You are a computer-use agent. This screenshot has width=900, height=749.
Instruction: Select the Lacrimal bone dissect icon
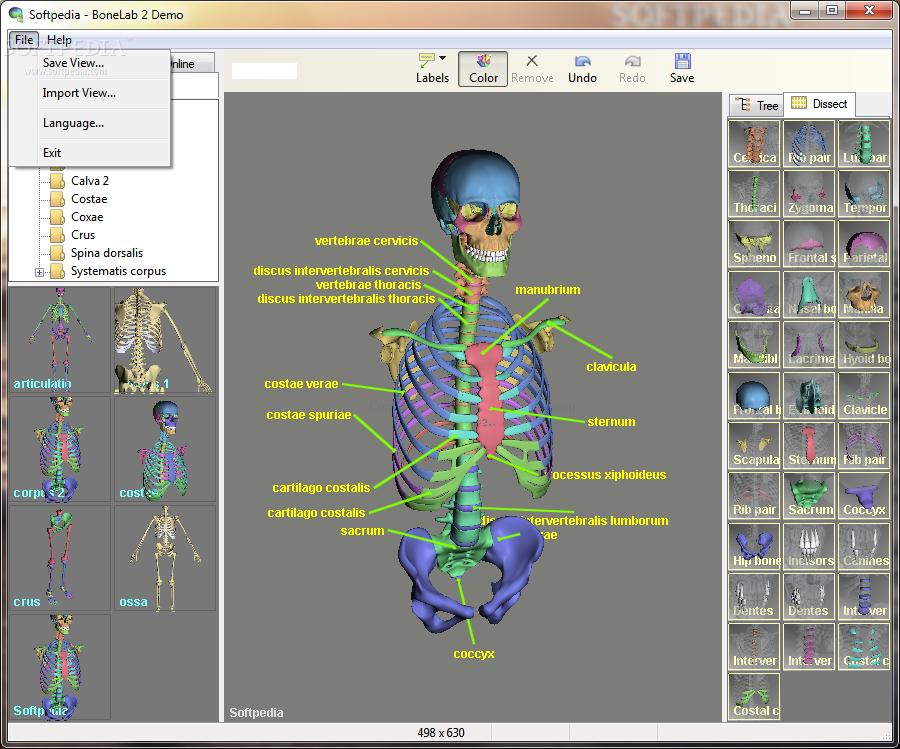click(809, 344)
